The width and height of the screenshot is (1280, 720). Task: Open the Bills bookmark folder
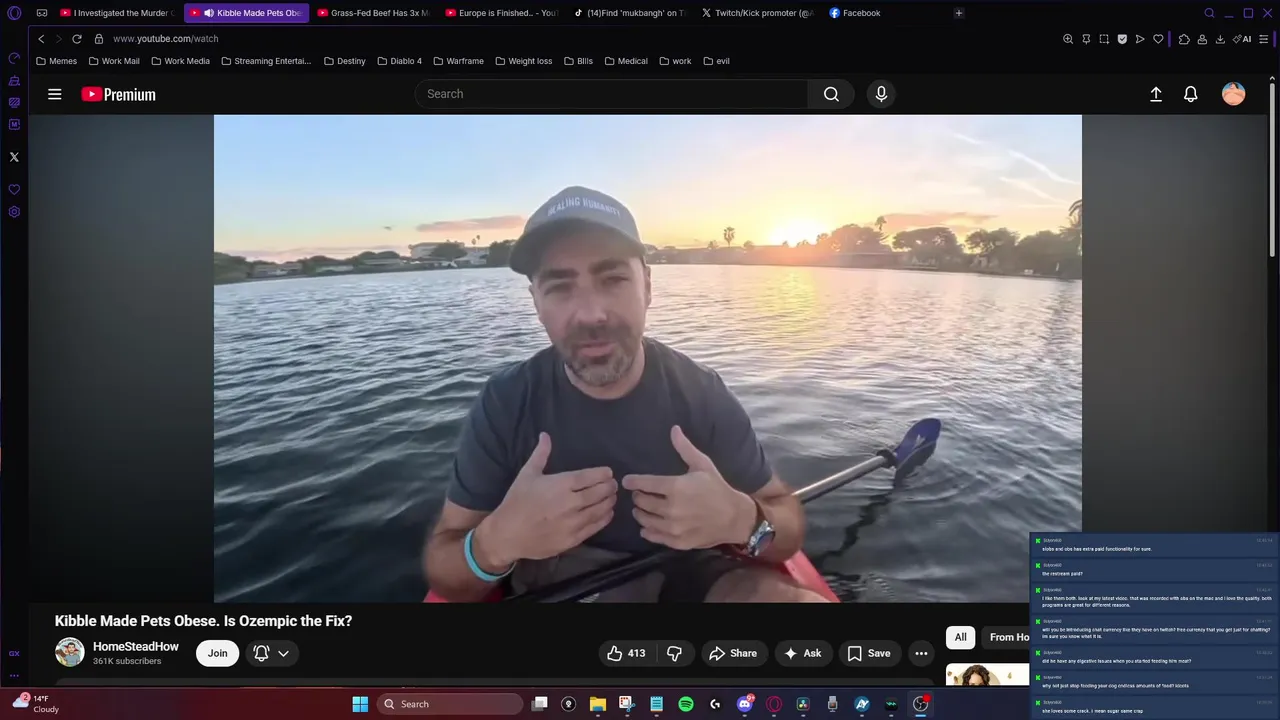coord(578,61)
